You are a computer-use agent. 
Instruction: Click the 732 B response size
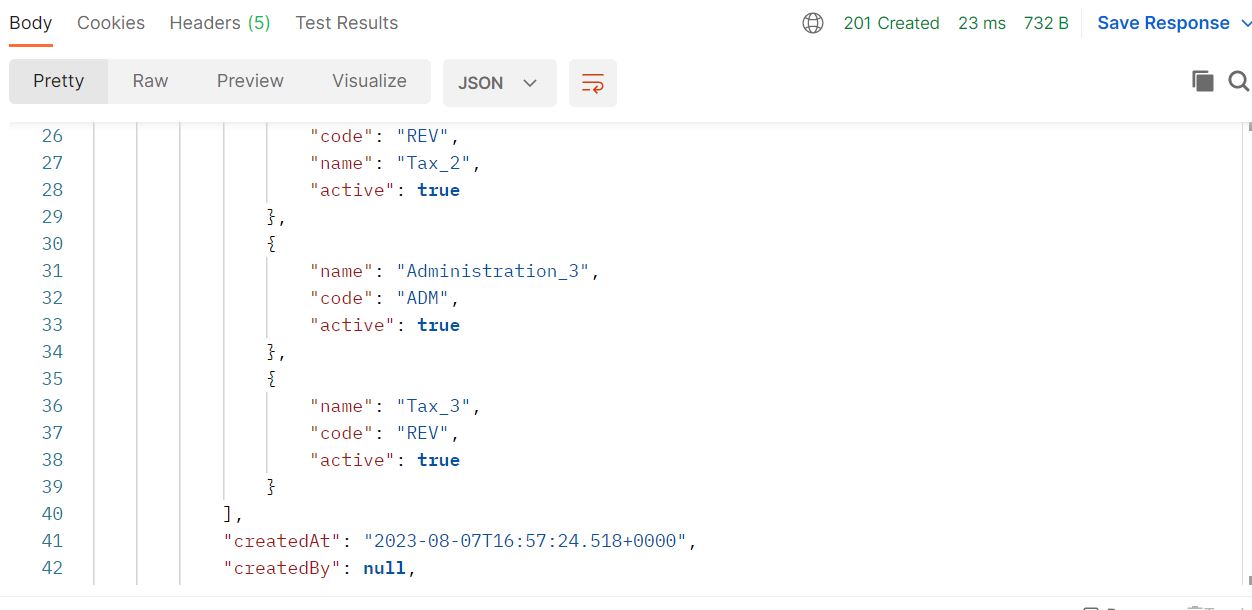tap(1046, 22)
